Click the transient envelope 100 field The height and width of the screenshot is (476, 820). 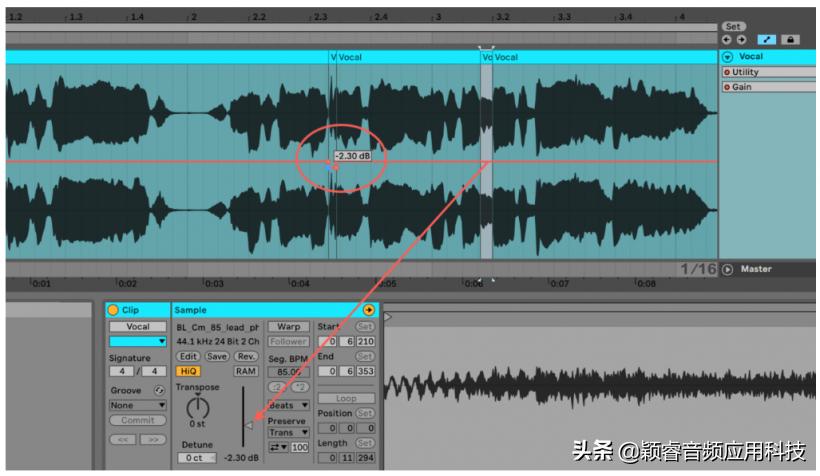tap(300, 447)
